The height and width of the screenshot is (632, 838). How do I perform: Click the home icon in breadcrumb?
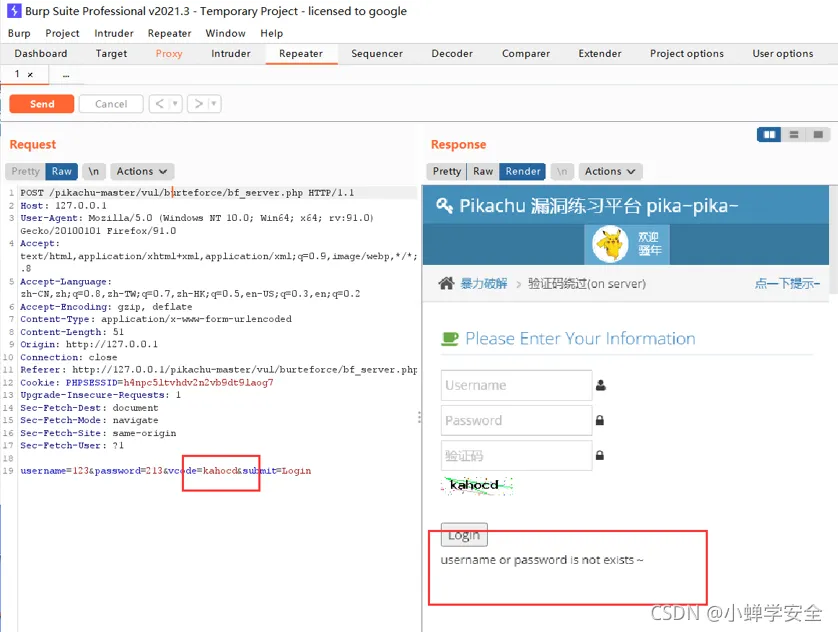click(446, 283)
